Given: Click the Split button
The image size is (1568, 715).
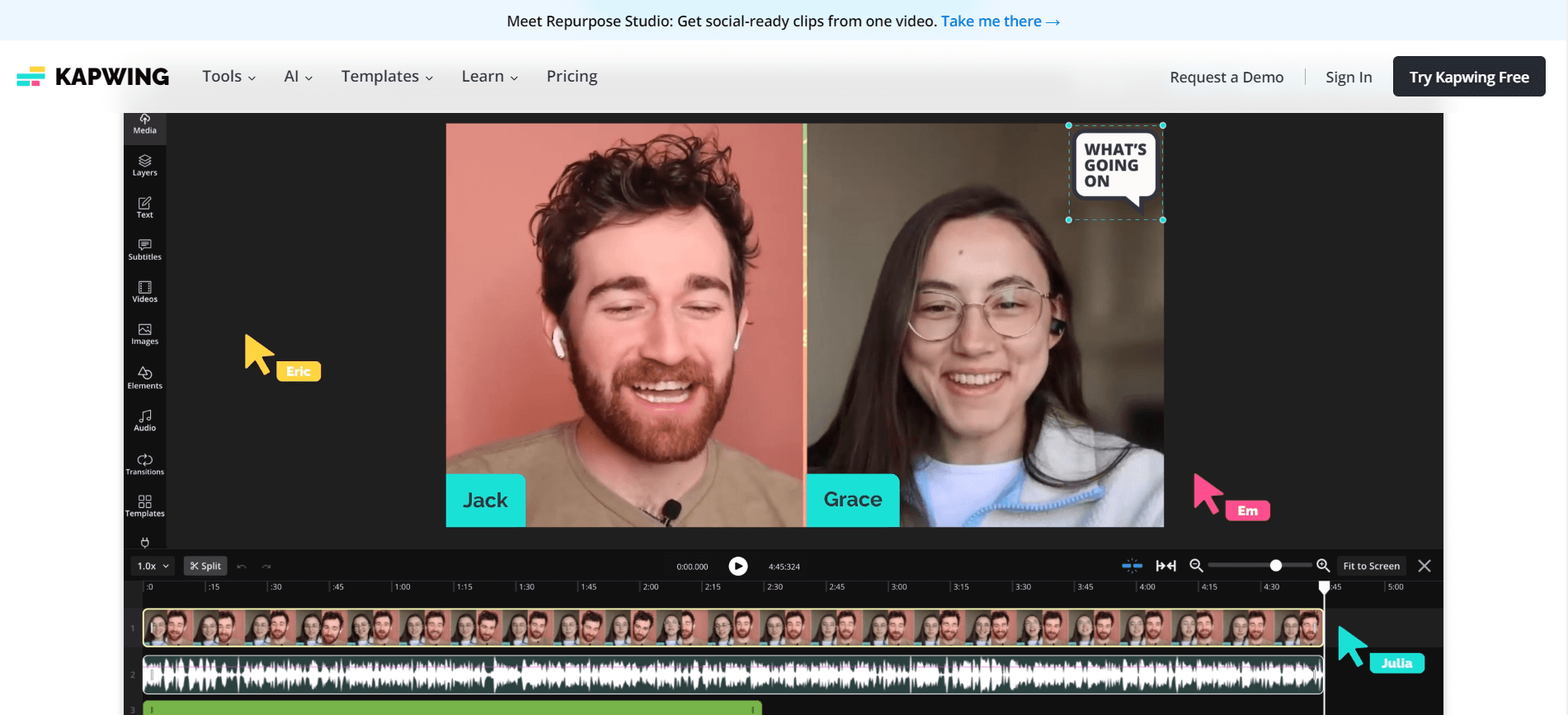Looking at the screenshot, I should coord(205,566).
